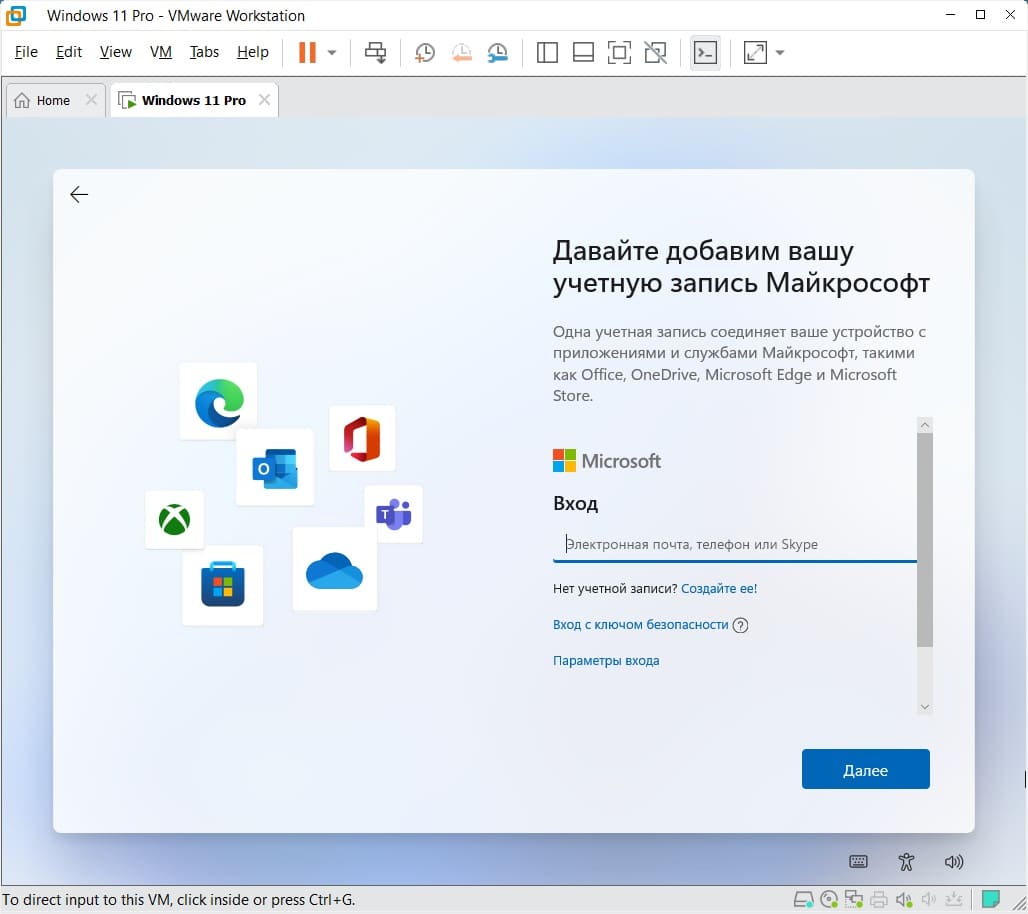The width and height of the screenshot is (1028, 914).
Task: Go back using the setup back arrow
Action: point(79,194)
